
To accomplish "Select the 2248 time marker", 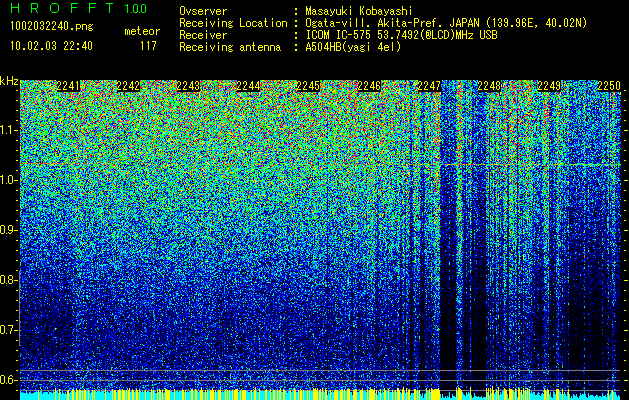I will 489,86.
